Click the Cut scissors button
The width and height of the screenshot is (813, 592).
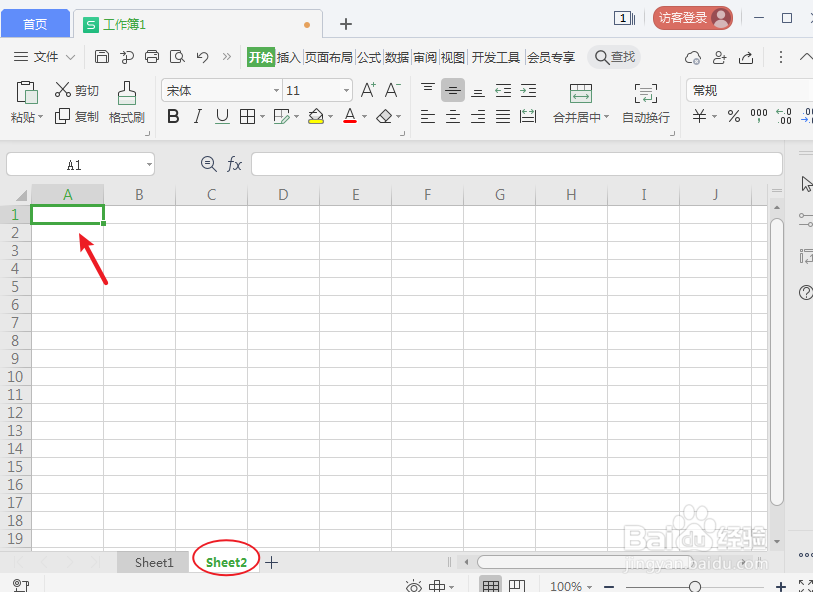click(77, 90)
